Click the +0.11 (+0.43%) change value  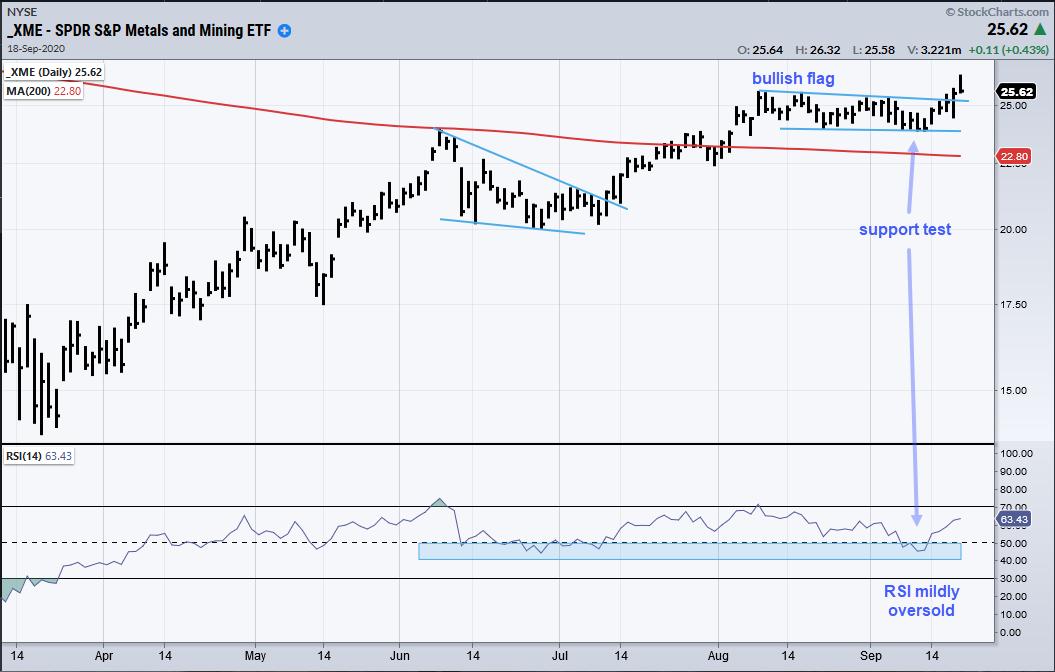coord(1009,50)
